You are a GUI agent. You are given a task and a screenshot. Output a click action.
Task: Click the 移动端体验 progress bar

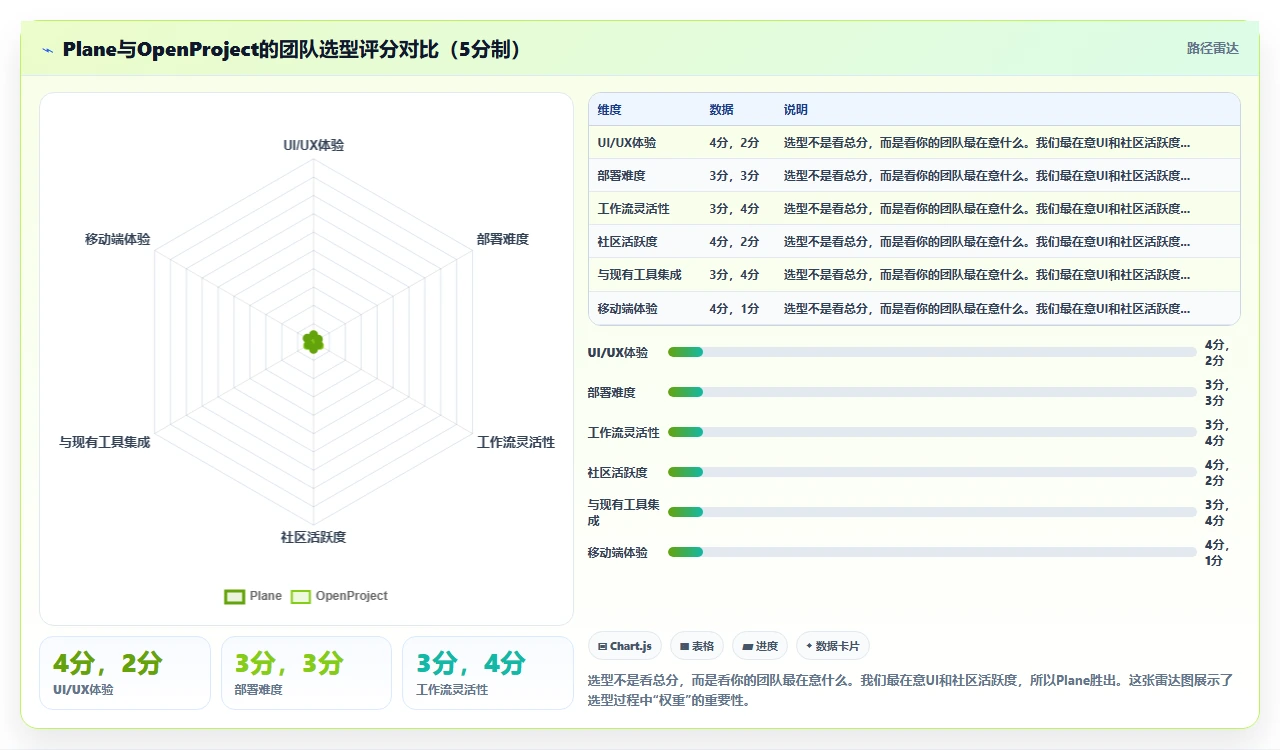(932, 552)
